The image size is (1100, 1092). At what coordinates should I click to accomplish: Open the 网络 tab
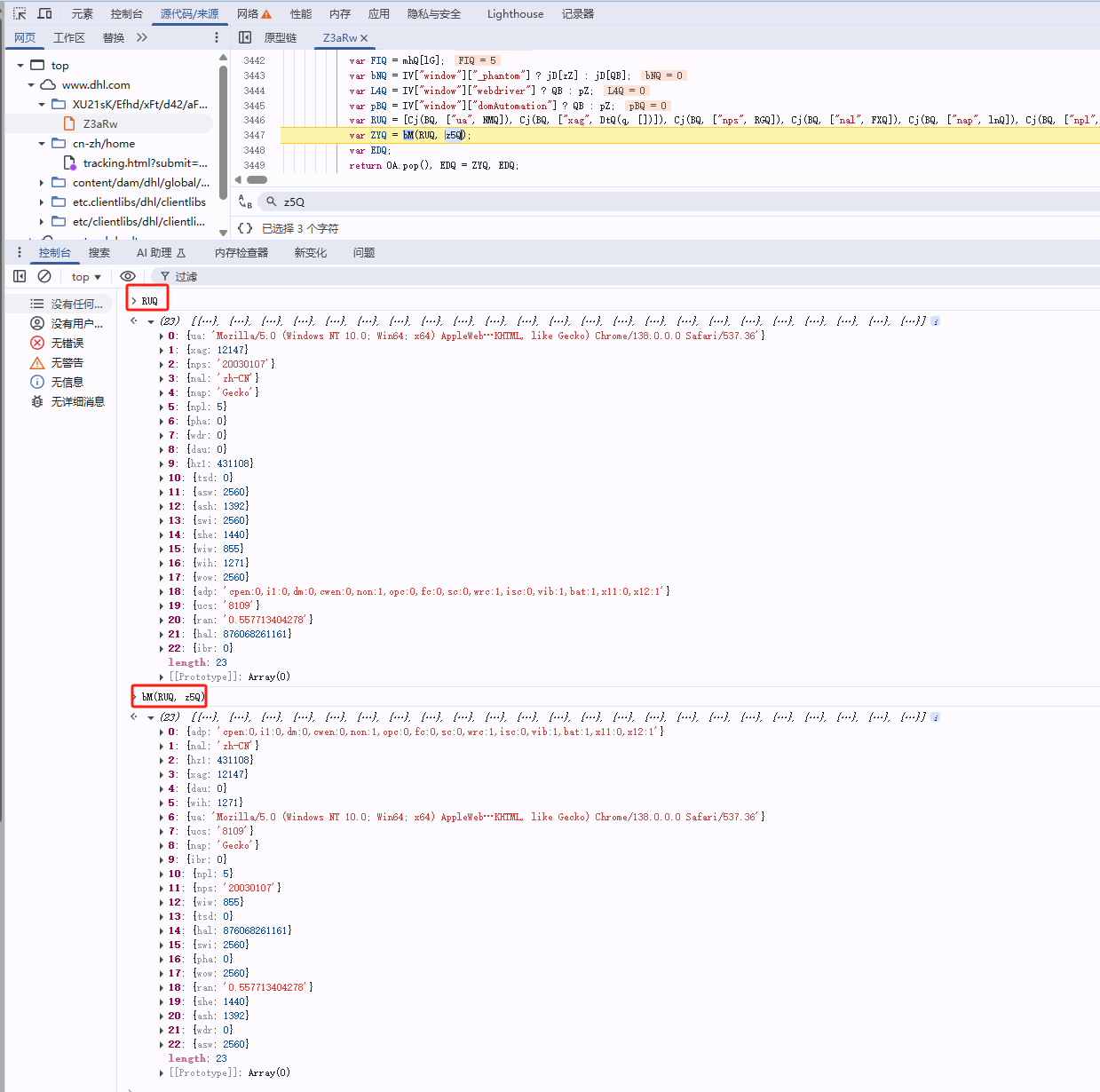tap(254, 14)
